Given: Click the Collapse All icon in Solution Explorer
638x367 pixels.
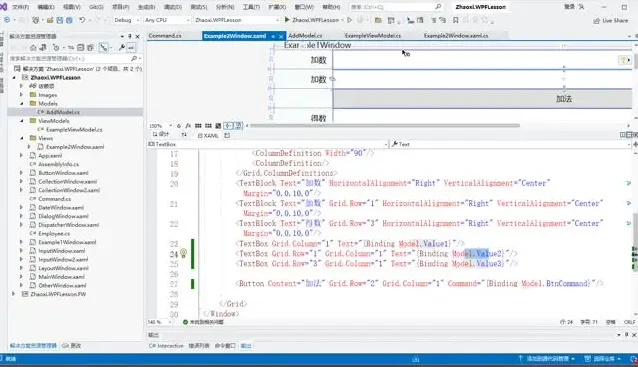Looking at the screenshot, I should coord(81,48).
